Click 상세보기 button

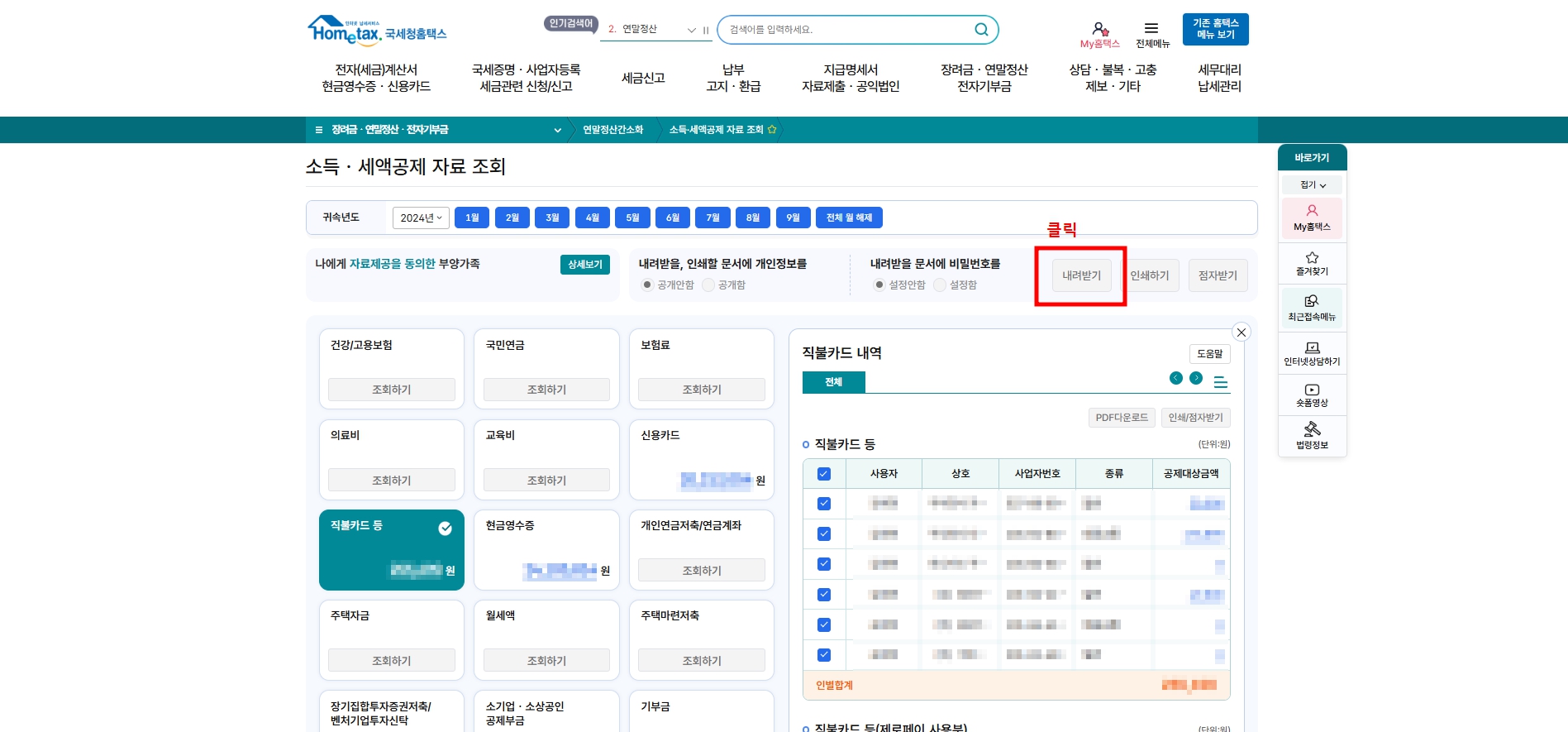coord(585,265)
